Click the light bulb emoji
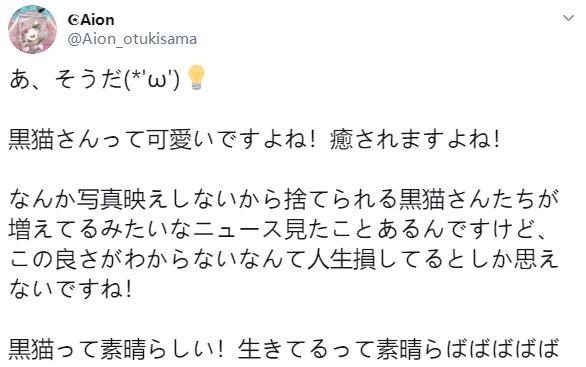The width and height of the screenshot is (586, 367). pyautogui.click(x=196, y=78)
